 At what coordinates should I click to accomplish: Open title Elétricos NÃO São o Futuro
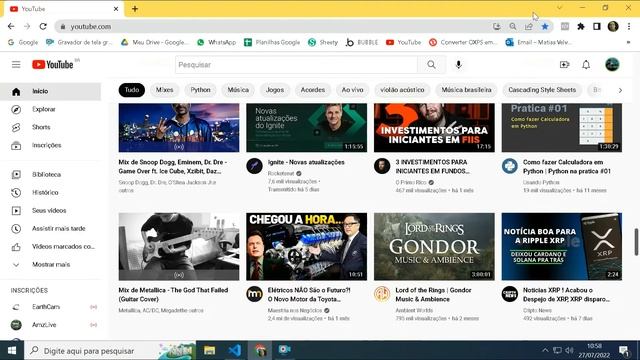(309, 295)
